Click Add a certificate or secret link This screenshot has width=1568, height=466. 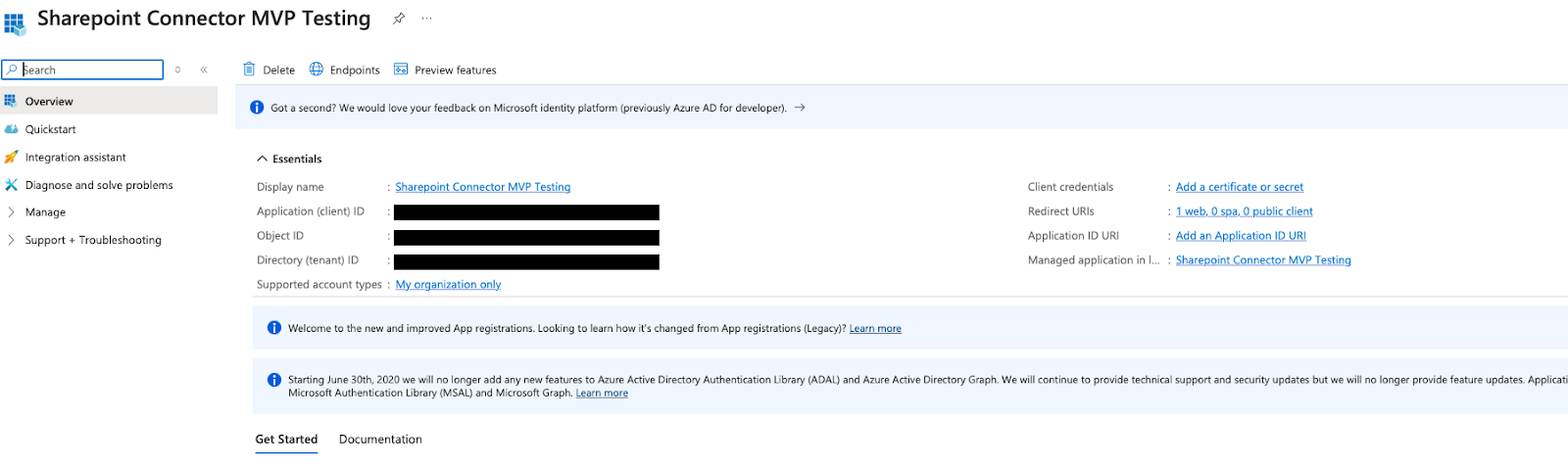[1240, 187]
